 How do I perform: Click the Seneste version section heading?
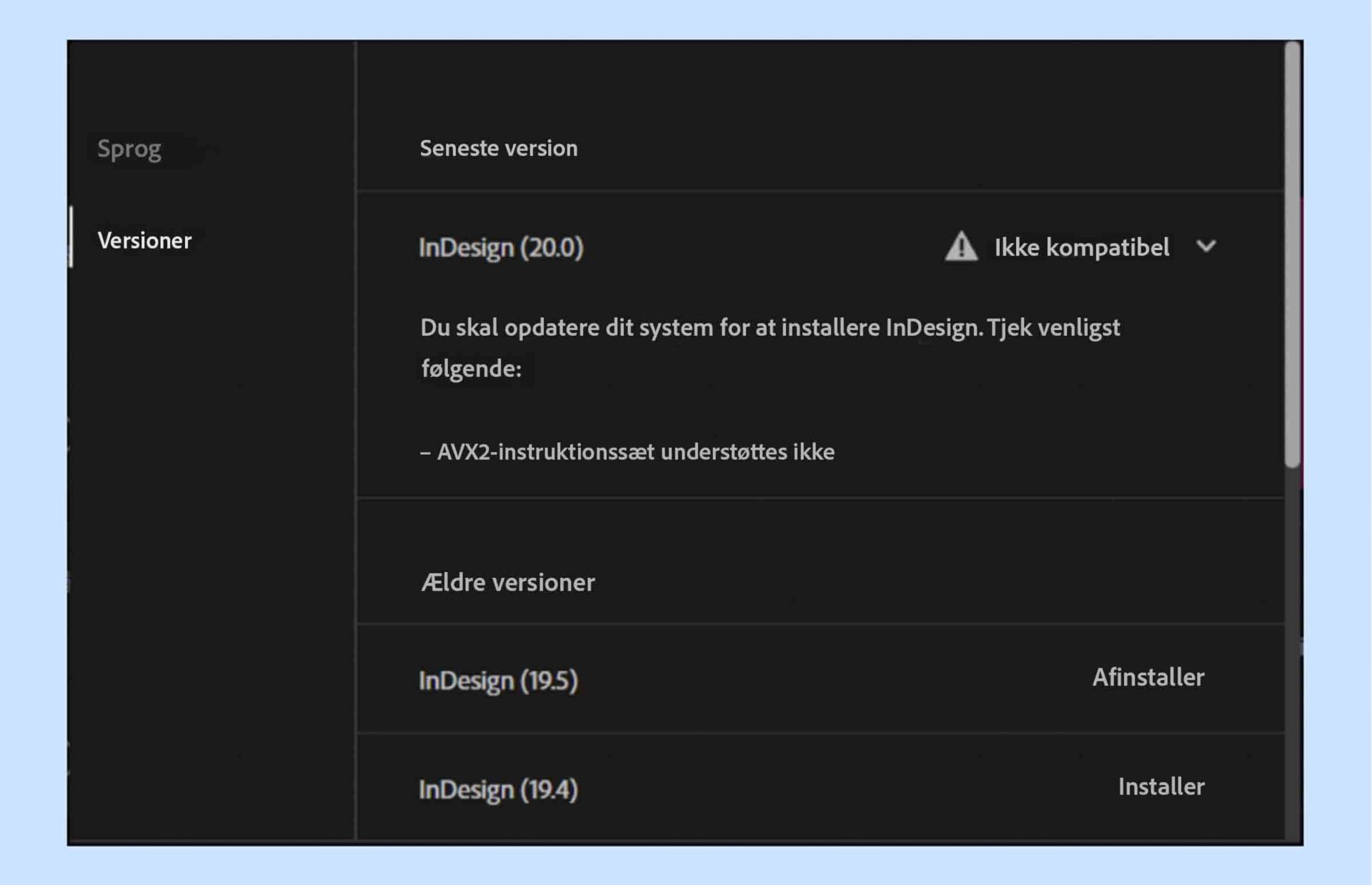click(x=498, y=149)
